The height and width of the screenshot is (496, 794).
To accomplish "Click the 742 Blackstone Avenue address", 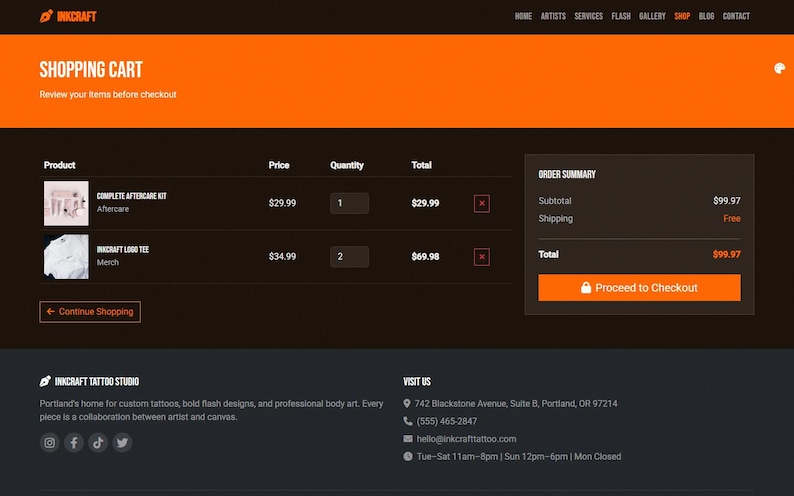I will tap(516, 403).
